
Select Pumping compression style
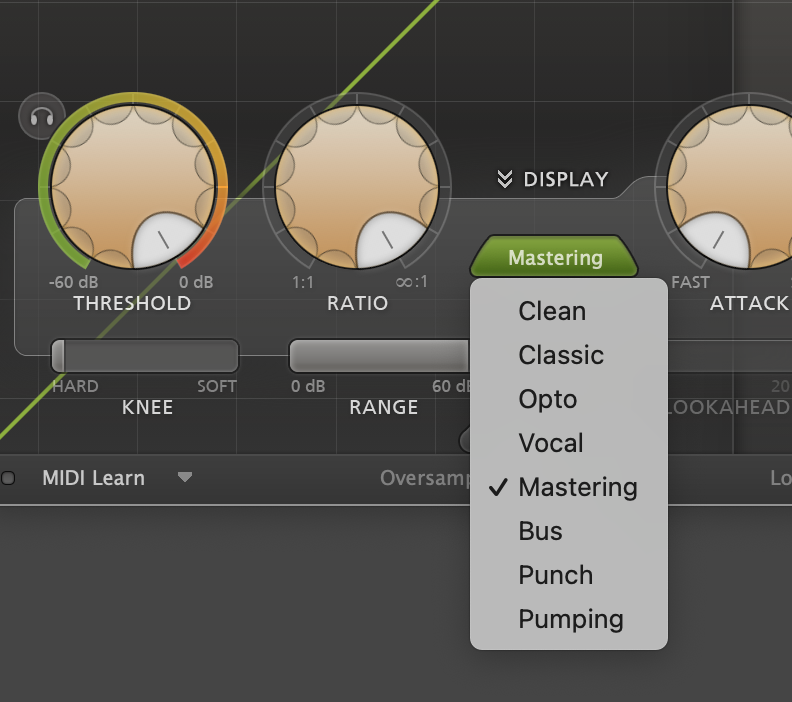[x=569, y=619]
